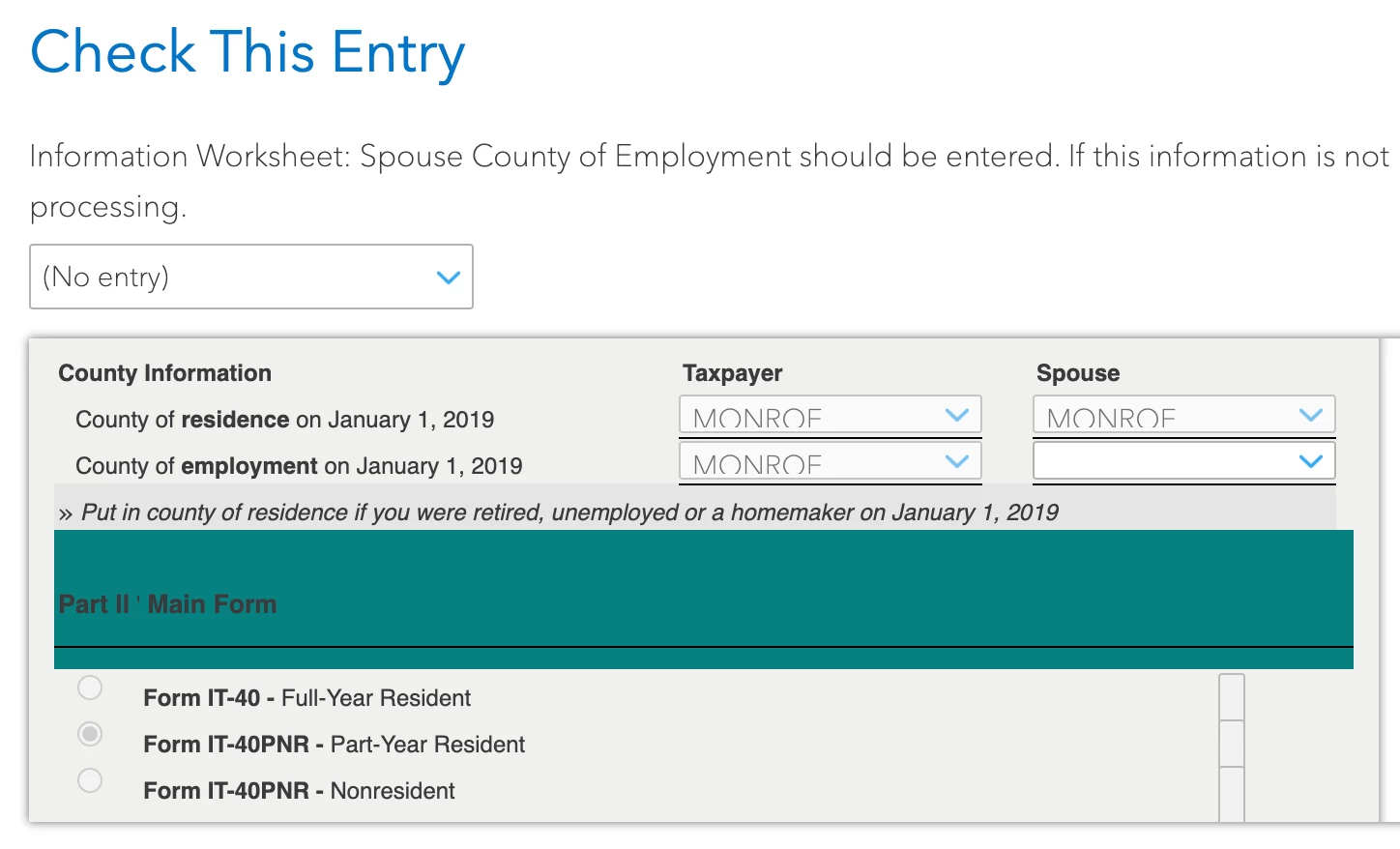
Task: Select Form IT-40 Full-Year Resident radio button
Action: pos(90,688)
